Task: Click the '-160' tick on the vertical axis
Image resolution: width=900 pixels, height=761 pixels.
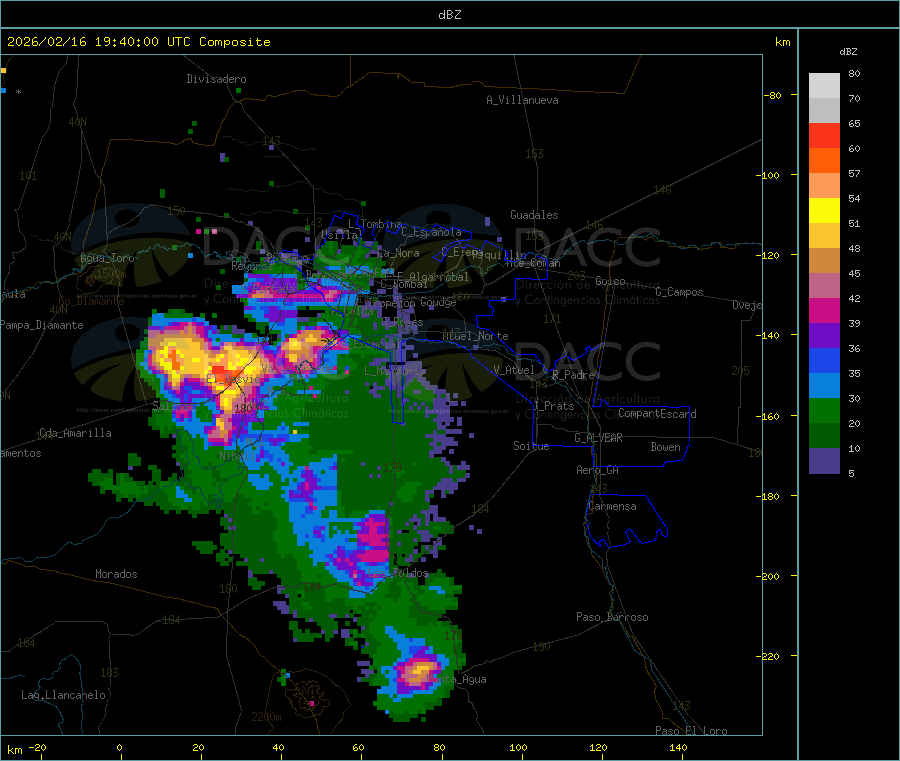Action: (x=767, y=416)
